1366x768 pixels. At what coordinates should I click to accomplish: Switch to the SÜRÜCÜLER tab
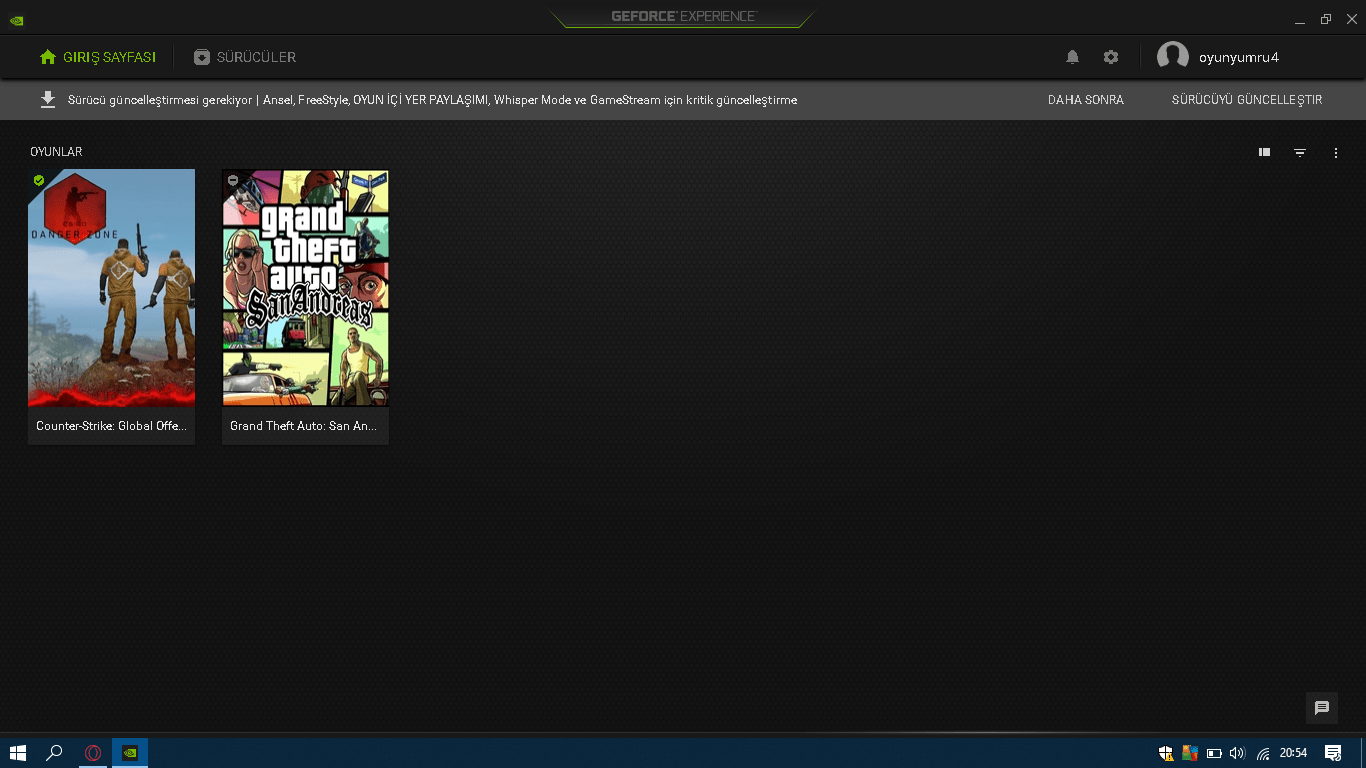coord(245,57)
